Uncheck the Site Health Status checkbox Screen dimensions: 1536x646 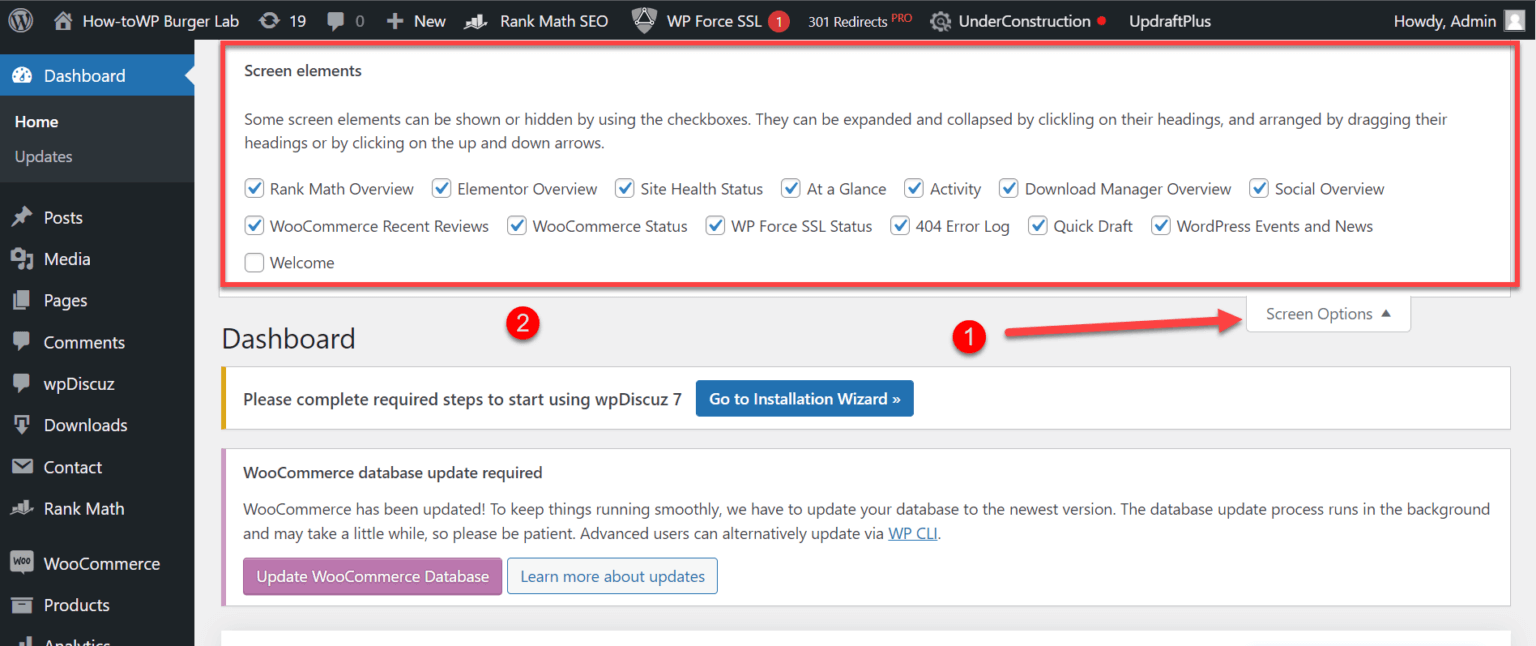624,188
